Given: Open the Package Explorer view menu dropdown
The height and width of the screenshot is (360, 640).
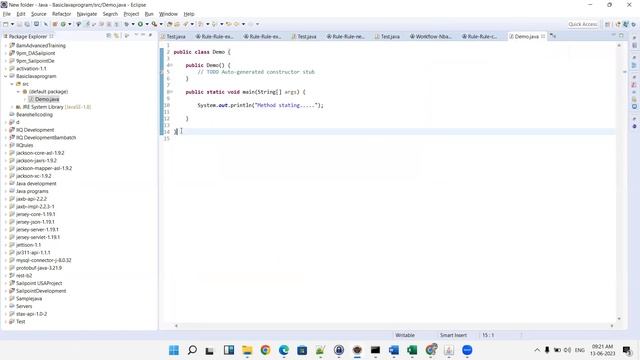Looking at the screenshot, I should coord(136,36).
